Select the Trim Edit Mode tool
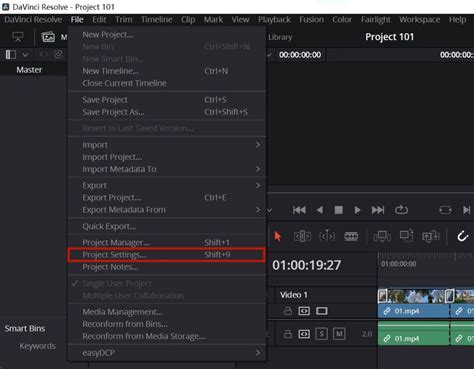 [x=302, y=236]
